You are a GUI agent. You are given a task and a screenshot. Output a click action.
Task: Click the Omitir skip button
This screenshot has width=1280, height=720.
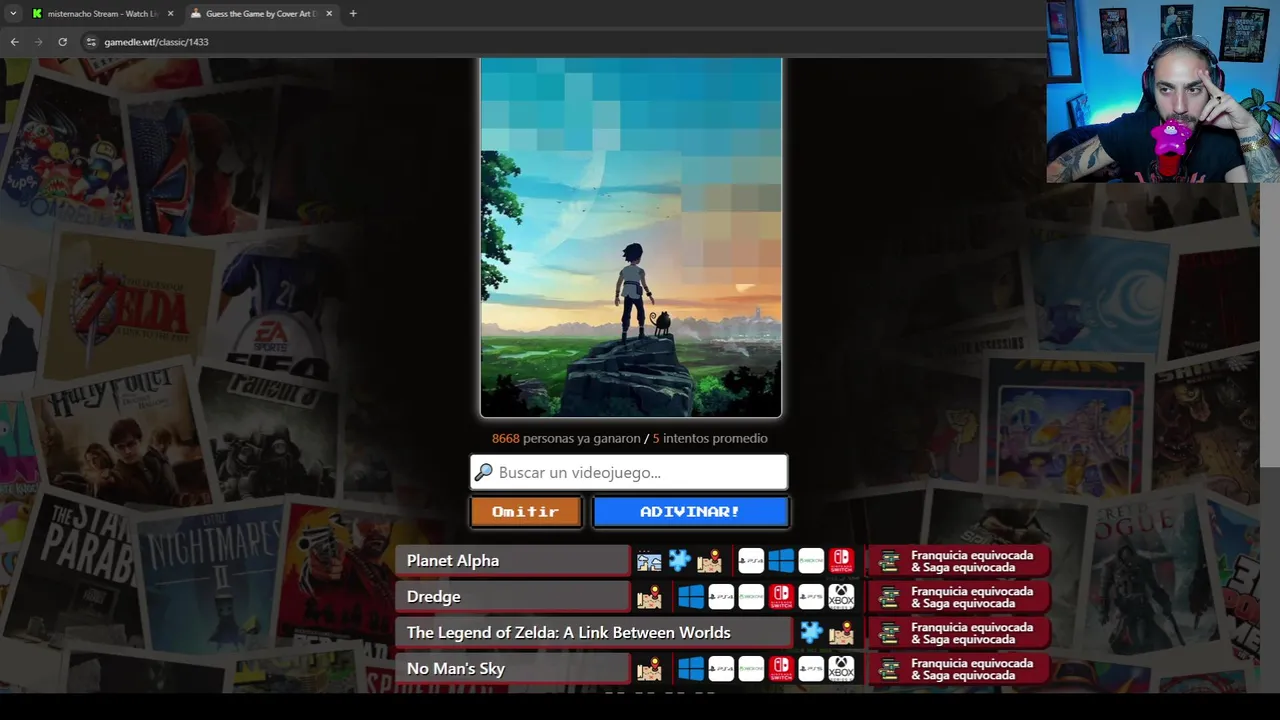(x=526, y=512)
